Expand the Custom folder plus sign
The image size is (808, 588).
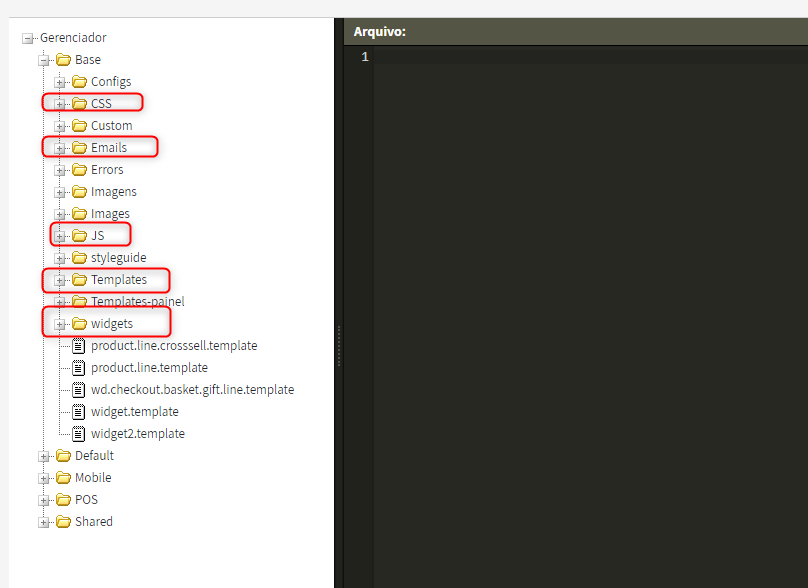click(60, 127)
